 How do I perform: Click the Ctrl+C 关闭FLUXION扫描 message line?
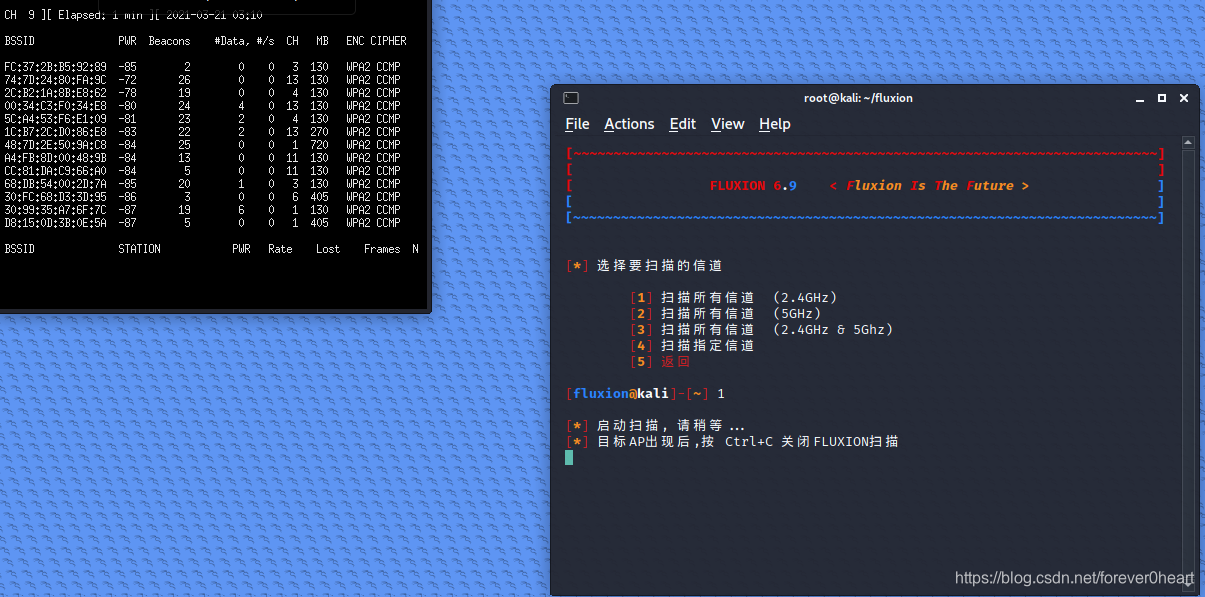(732, 441)
